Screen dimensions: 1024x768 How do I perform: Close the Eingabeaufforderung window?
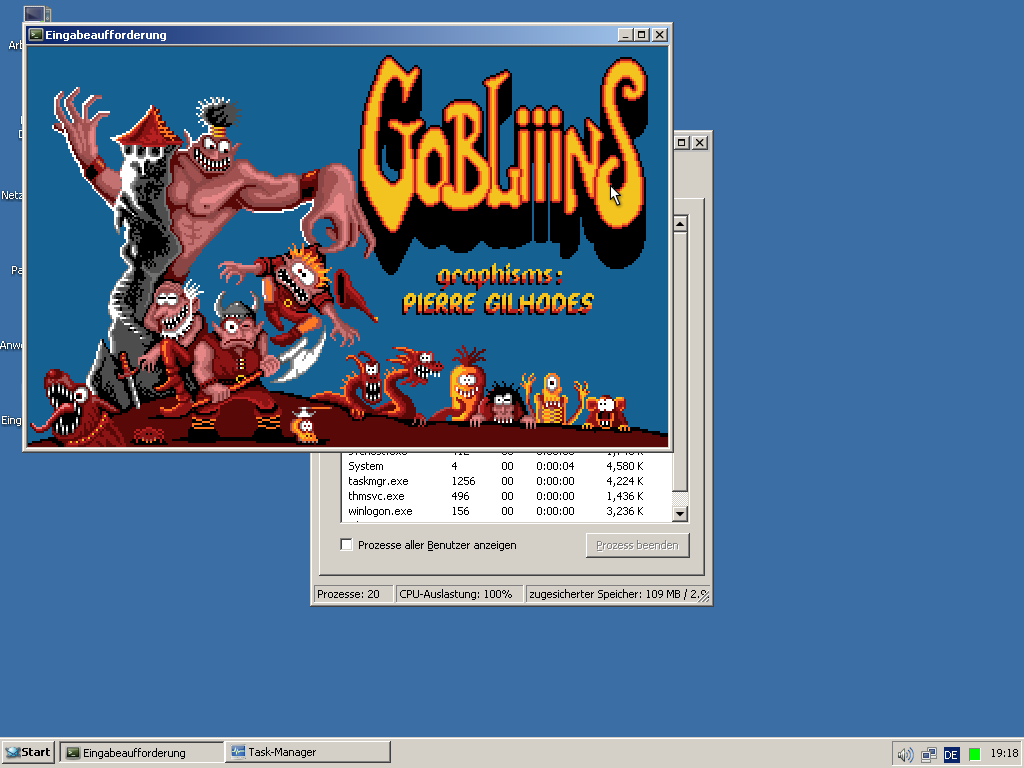coord(660,35)
